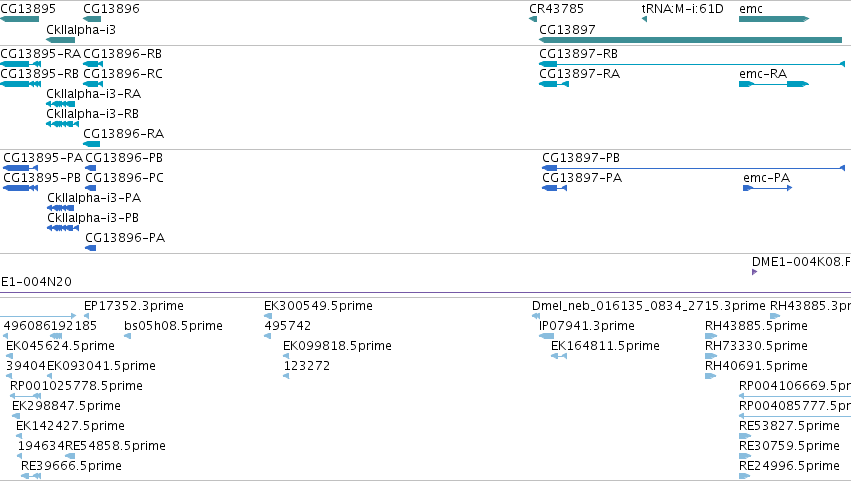Select the emc-RA transcript glyph
This screenshot has height=481, width=851.
(774, 84)
